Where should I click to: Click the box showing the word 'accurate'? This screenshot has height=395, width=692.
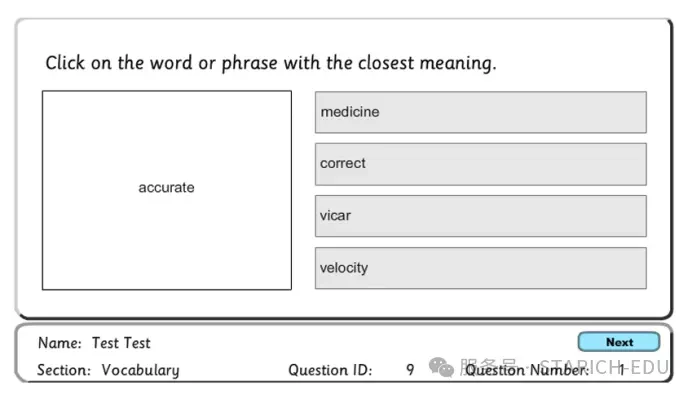pos(167,190)
